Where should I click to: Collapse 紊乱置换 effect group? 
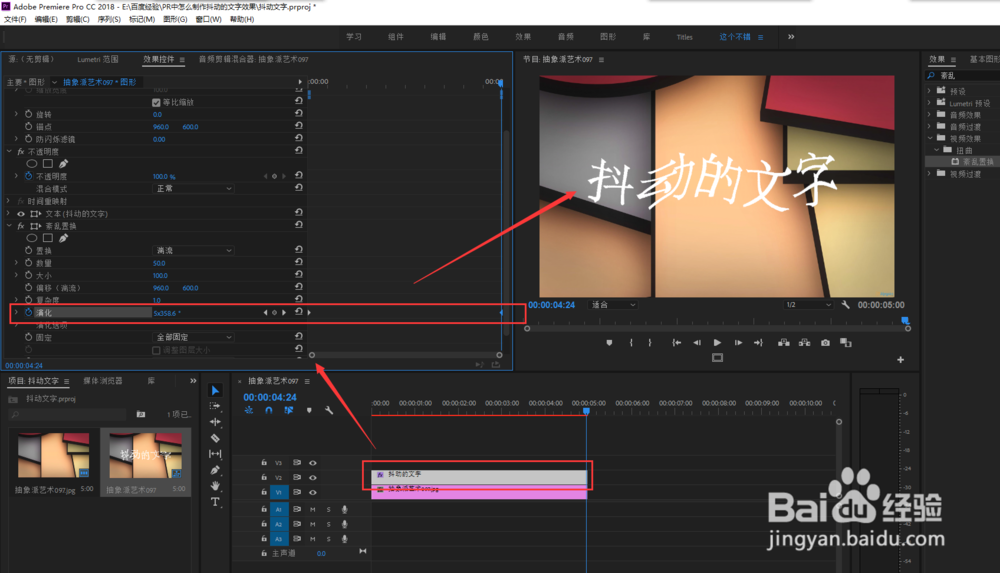pos(9,226)
